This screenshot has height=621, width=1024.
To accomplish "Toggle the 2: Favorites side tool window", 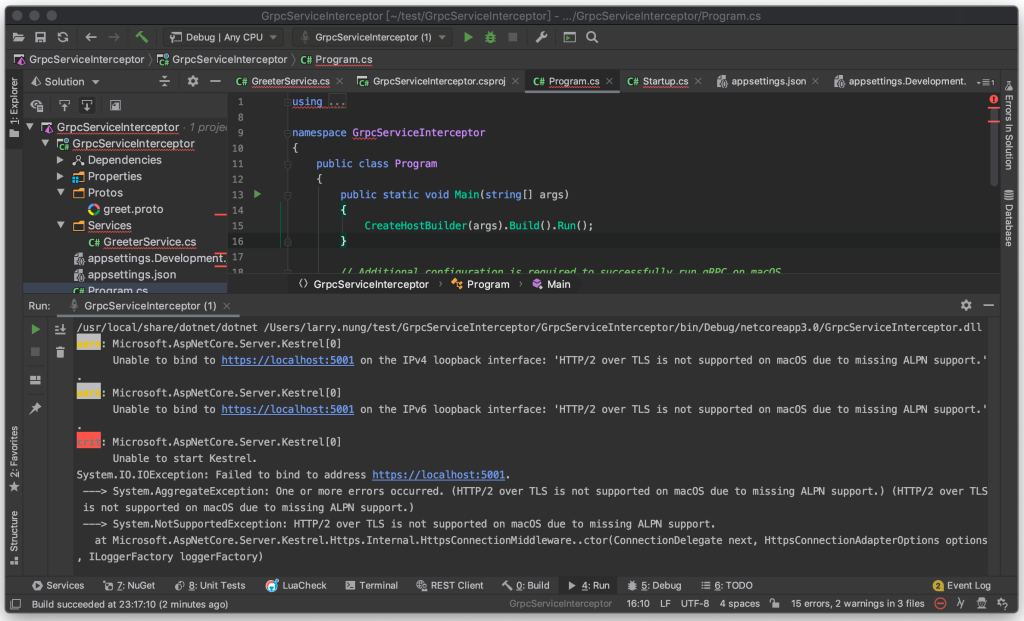I will 14,459.
